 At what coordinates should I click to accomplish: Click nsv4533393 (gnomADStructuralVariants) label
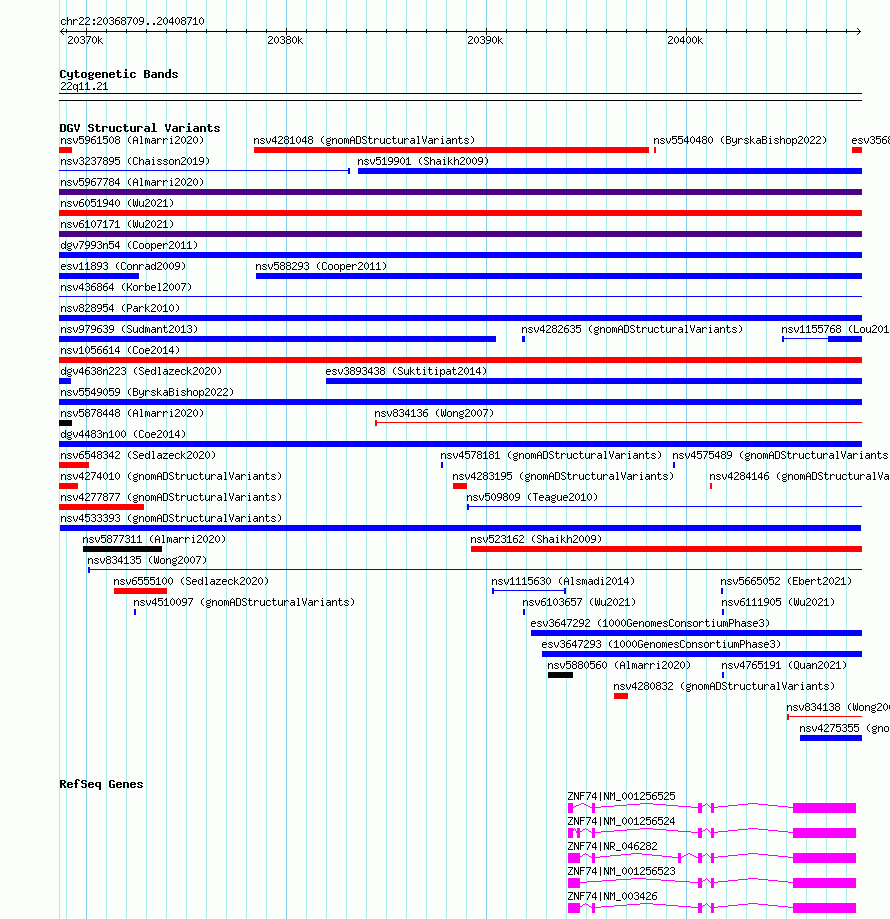click(x=171, y=518)
